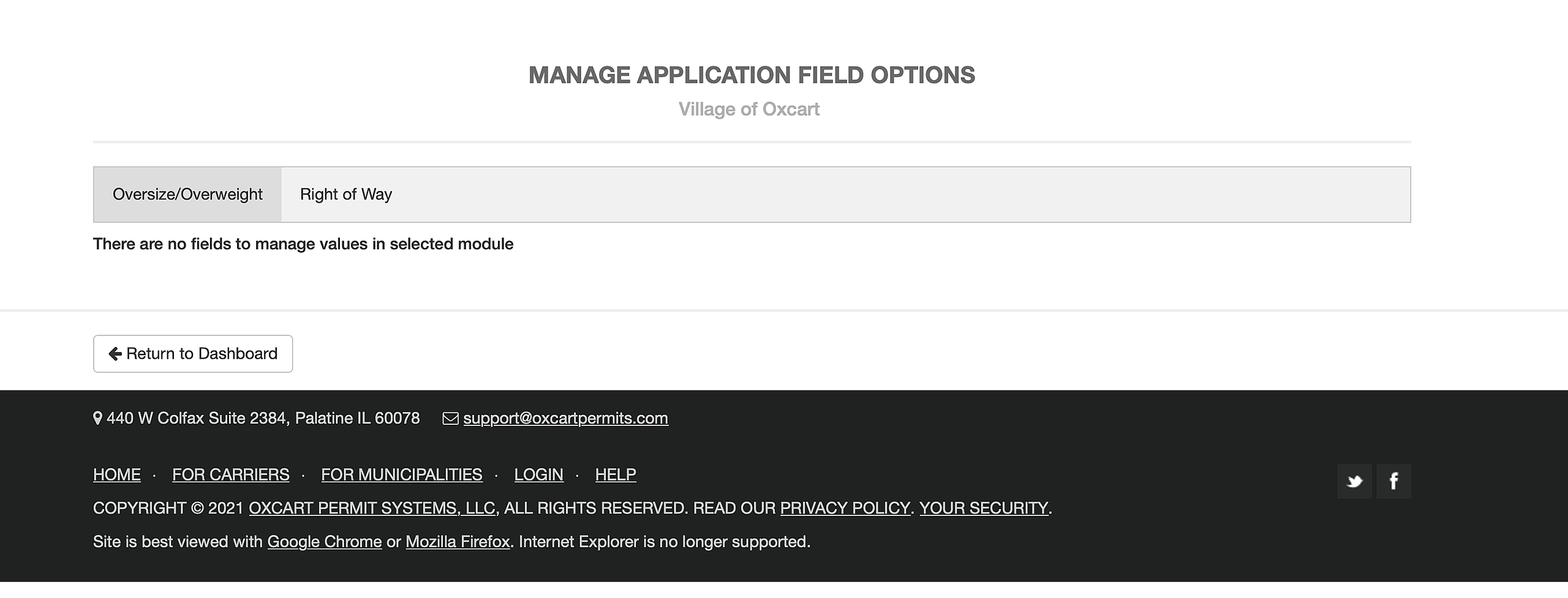Open the Twitter social media icon
Viewport: 1568px width, 598px height.
coord(1354,481)
